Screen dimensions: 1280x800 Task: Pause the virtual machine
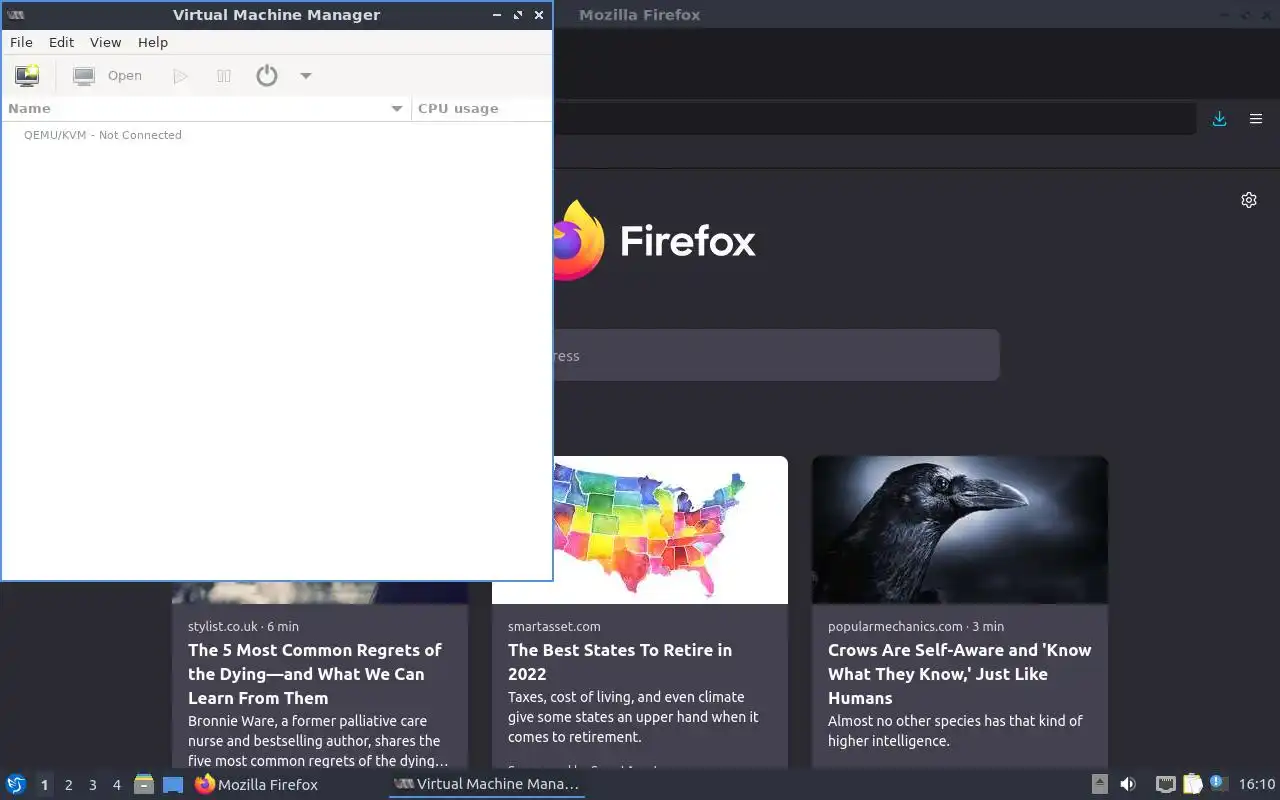click(x=224, y=75)
